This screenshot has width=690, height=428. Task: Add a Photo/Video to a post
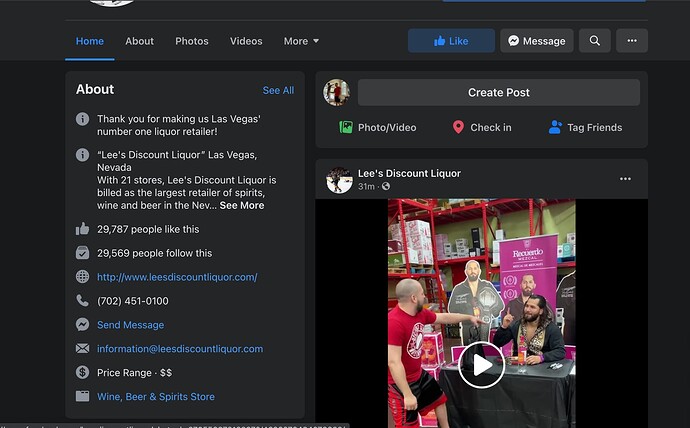(378, 128)
